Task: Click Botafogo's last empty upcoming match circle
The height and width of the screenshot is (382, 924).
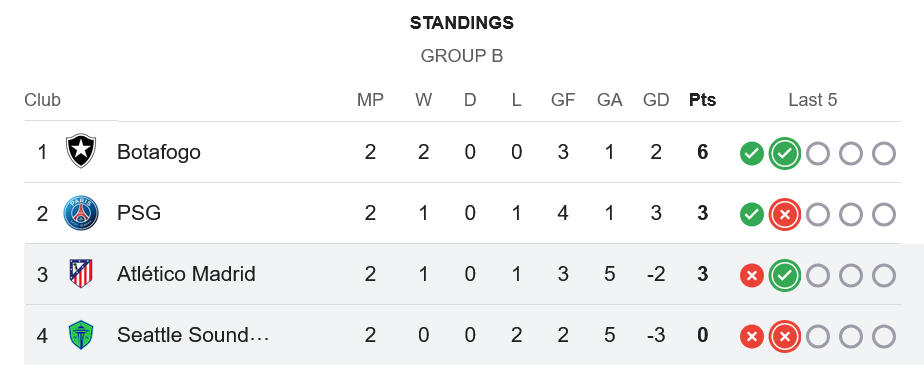Action: [x=883, y=154]
